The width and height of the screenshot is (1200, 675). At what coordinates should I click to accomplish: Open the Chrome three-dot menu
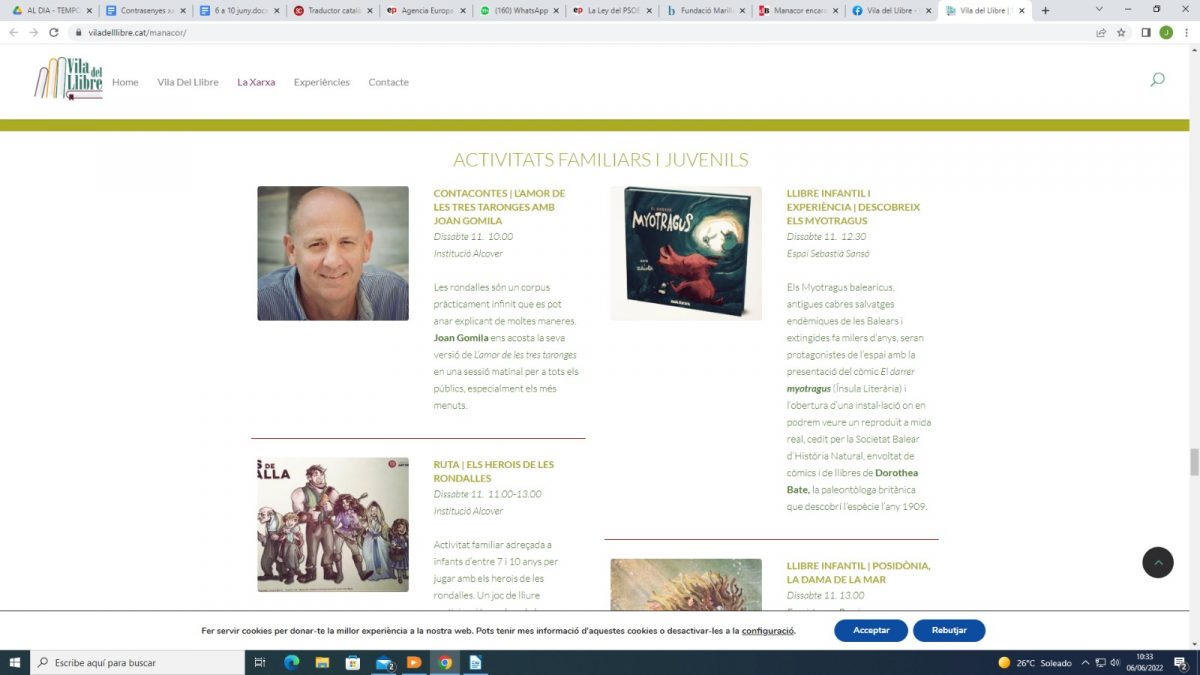click(1185, 32)
